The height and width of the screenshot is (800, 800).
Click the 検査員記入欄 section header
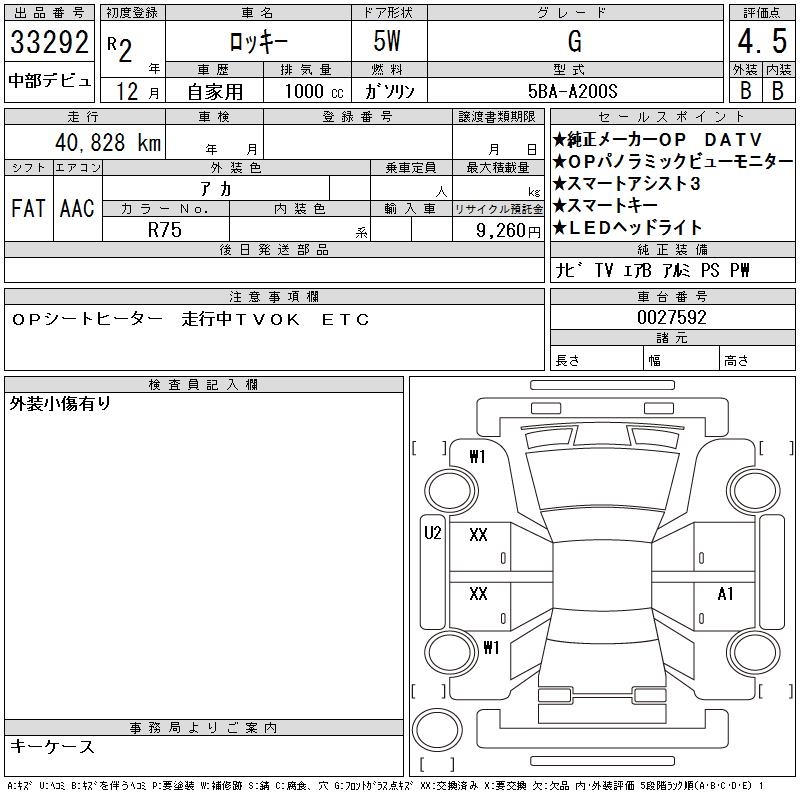[x=204, y=385]
